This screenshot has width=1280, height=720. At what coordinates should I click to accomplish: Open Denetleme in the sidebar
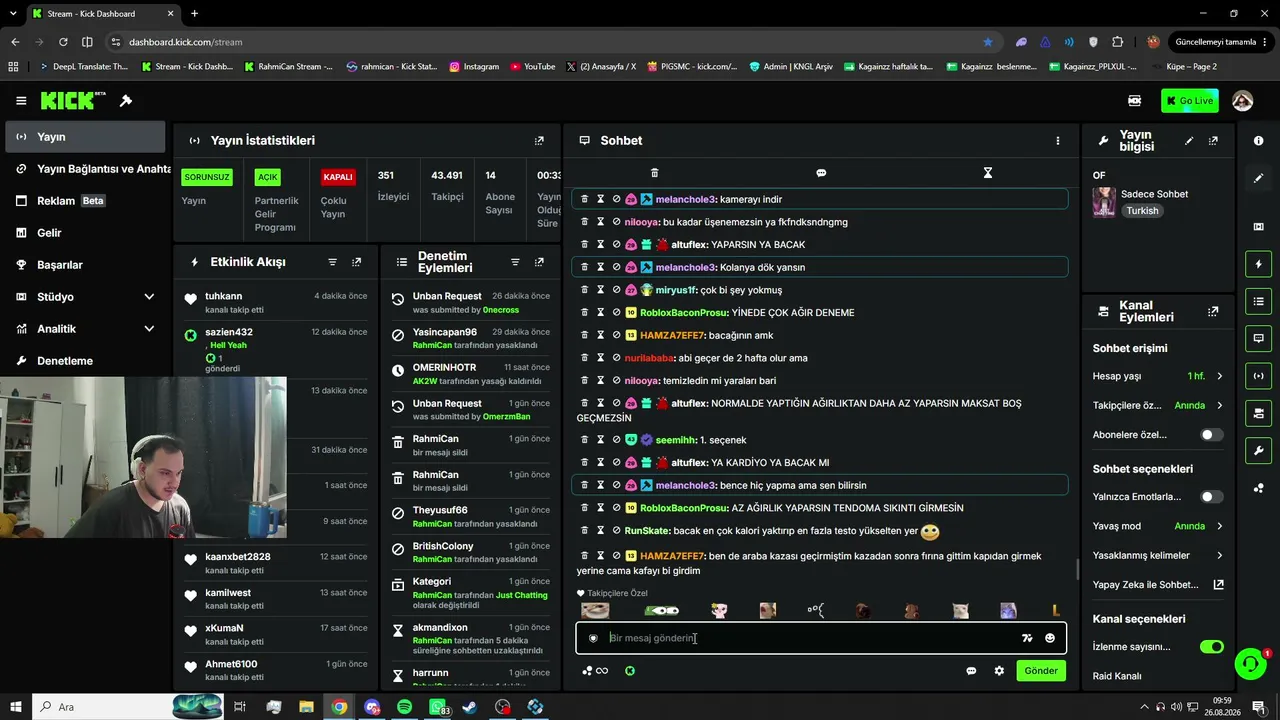(x=84, y=361)
